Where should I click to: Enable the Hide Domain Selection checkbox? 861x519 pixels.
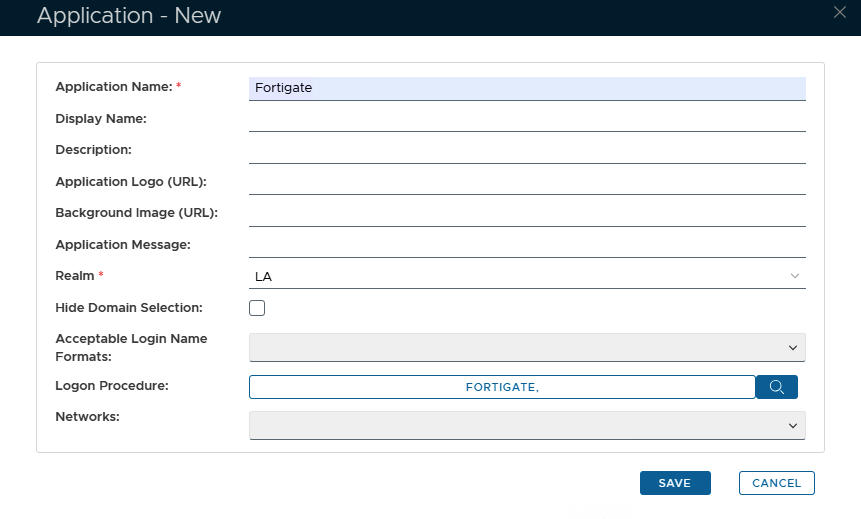pyautogui.click(x=257, y=308)
